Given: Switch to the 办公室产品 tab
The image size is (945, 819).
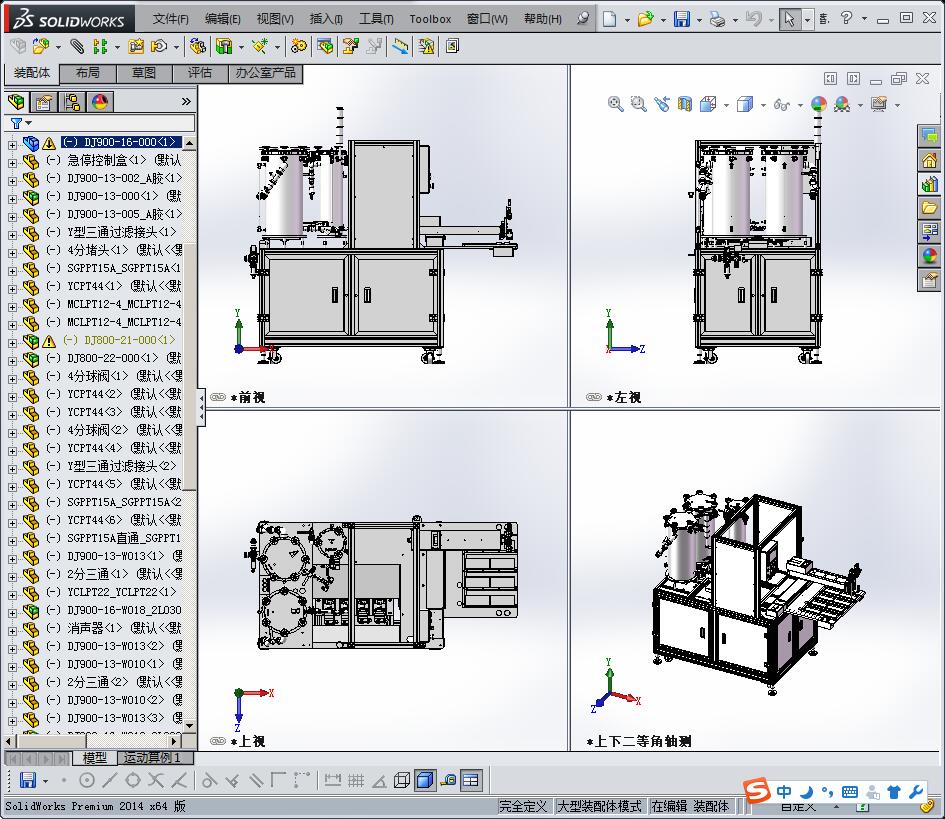Looking at the screenshot, I should point(265,73).
